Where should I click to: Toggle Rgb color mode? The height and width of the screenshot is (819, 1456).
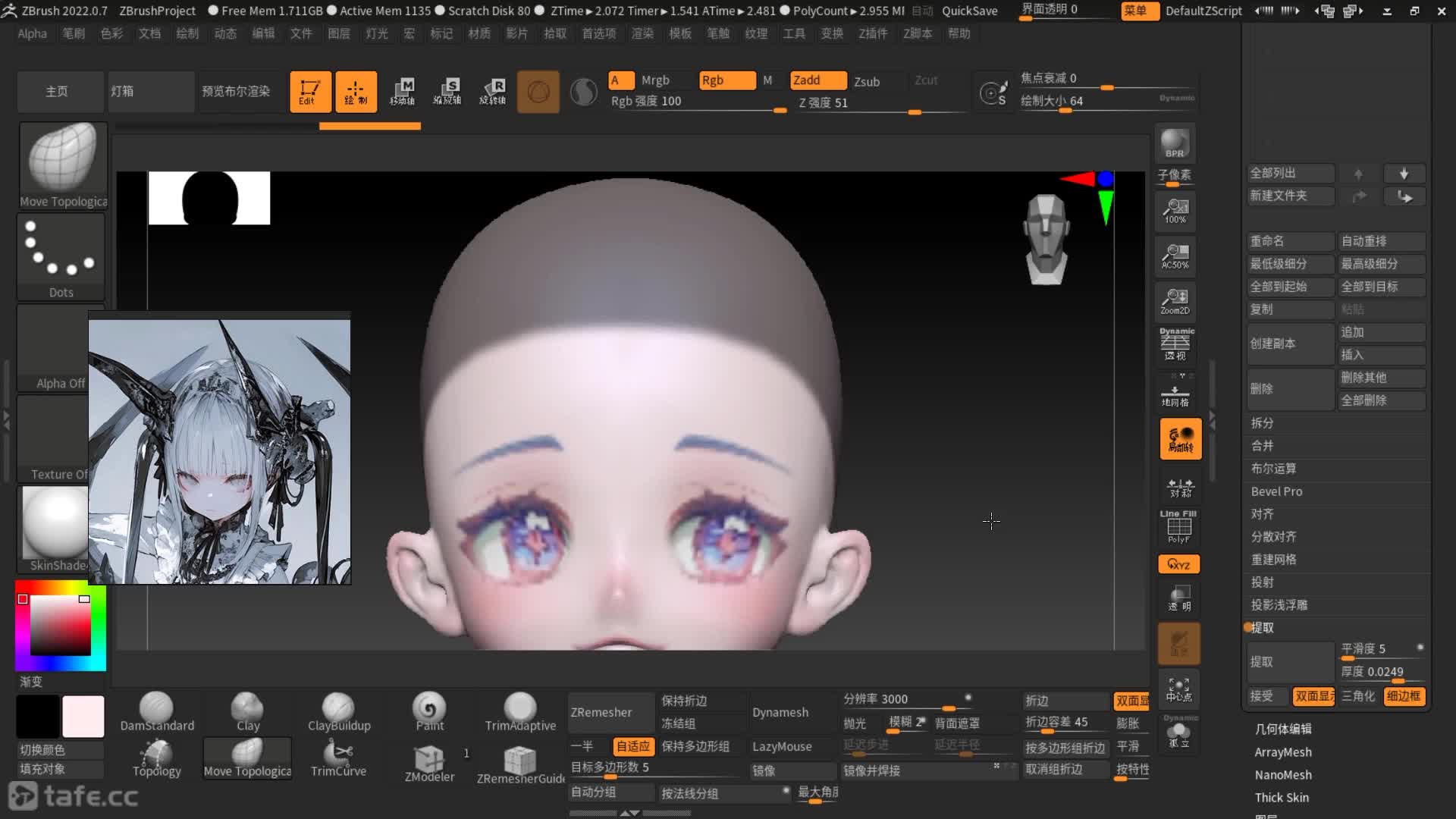(726, 80)
